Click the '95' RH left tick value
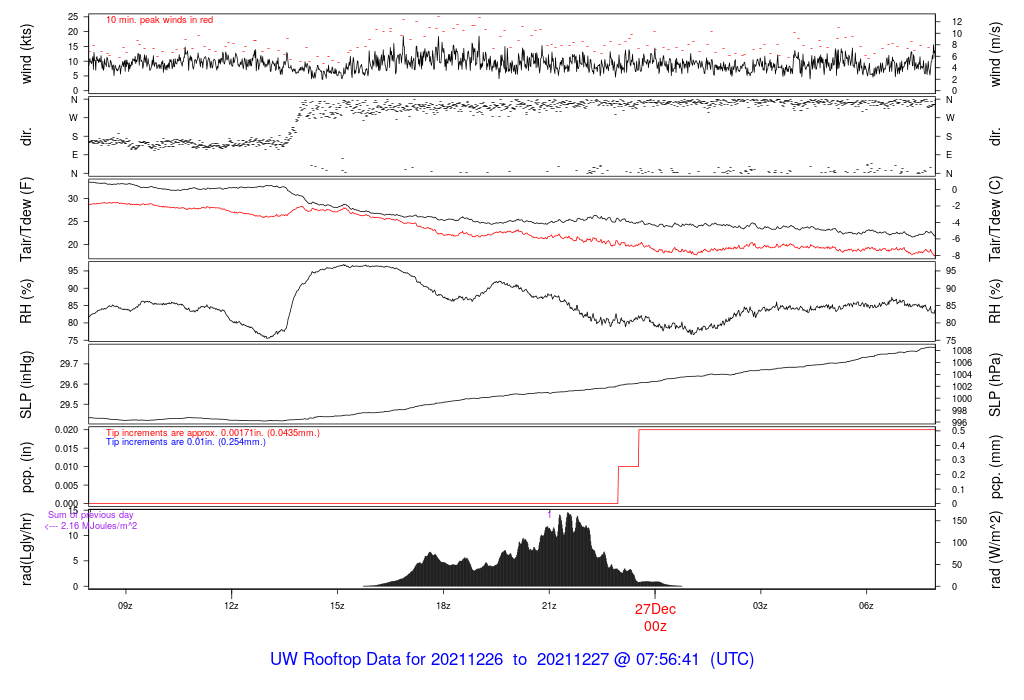1024x700 pixels. coord(73,270)
